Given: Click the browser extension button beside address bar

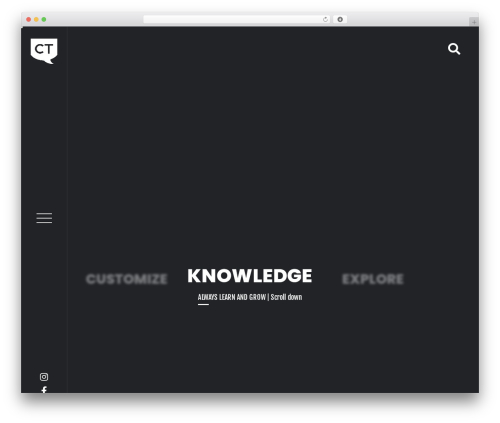Looking at the screenshot, I should click(x=340, y=19).
